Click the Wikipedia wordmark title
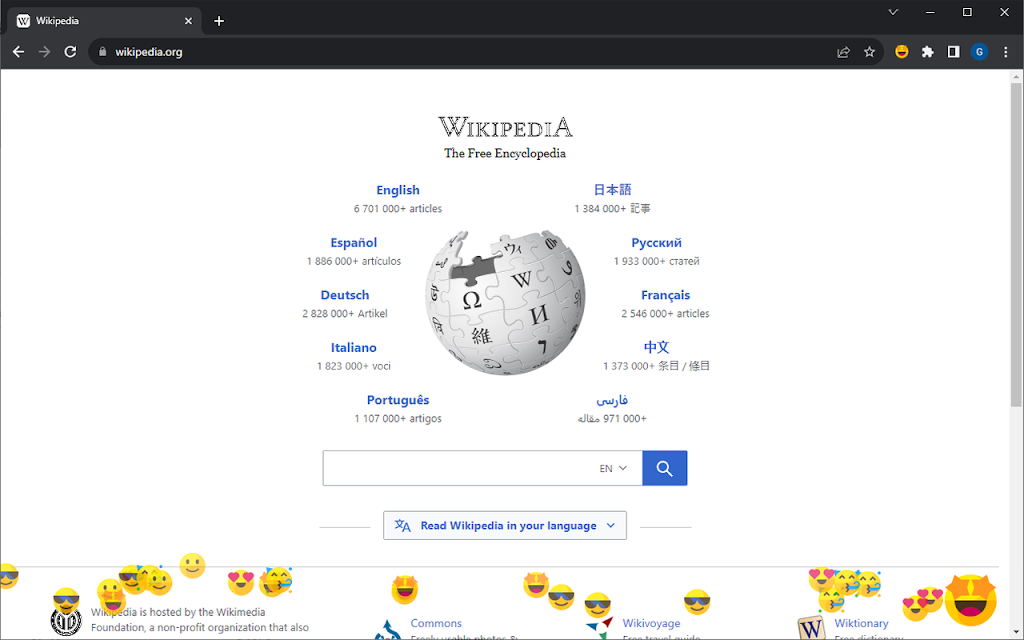Viewport: 1024px width, 640px height. 505,127
